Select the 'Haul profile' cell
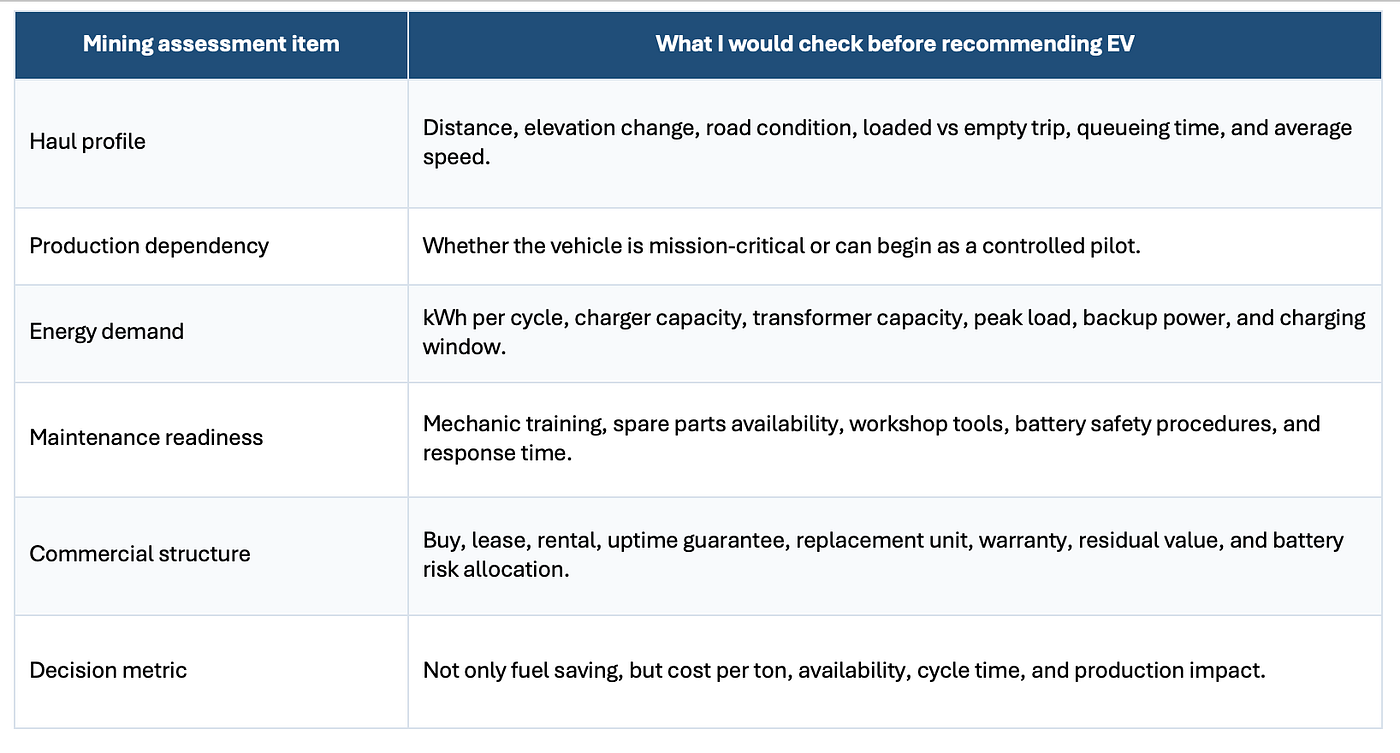The width and height of the screenshot is (1400, 753). (x=211, y=143)
